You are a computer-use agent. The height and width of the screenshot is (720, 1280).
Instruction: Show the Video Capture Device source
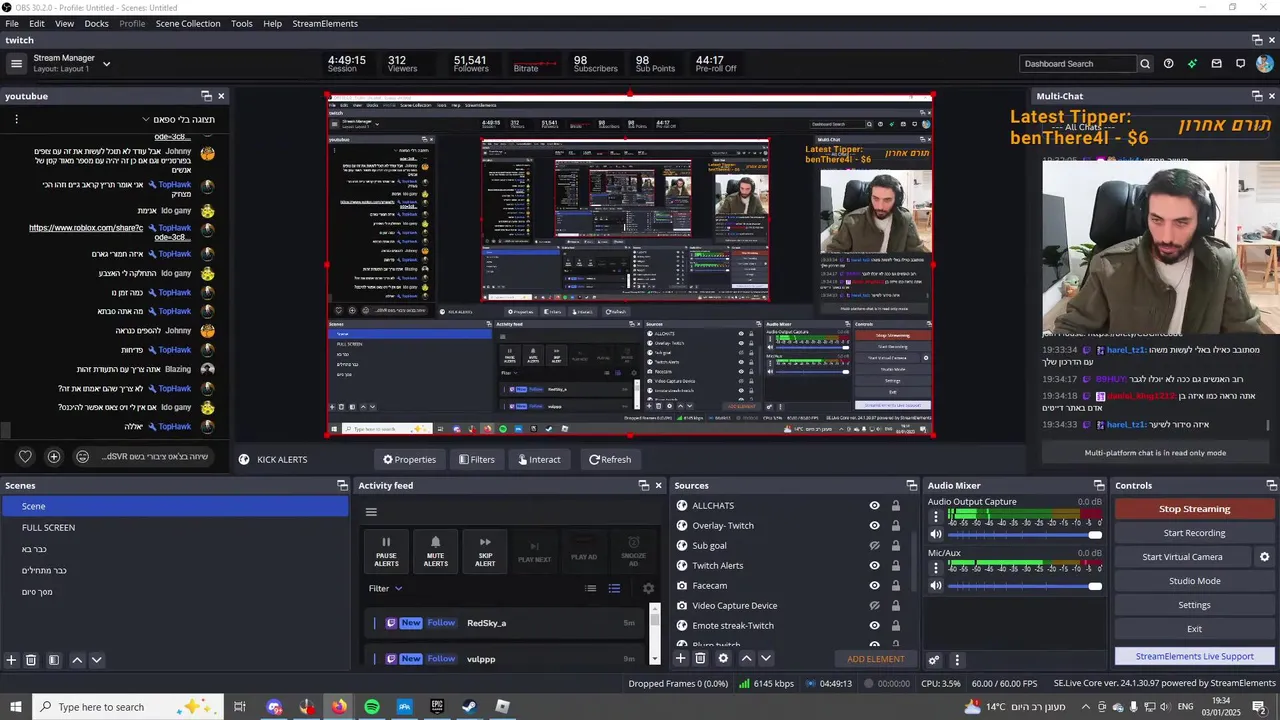coord(875,606)
